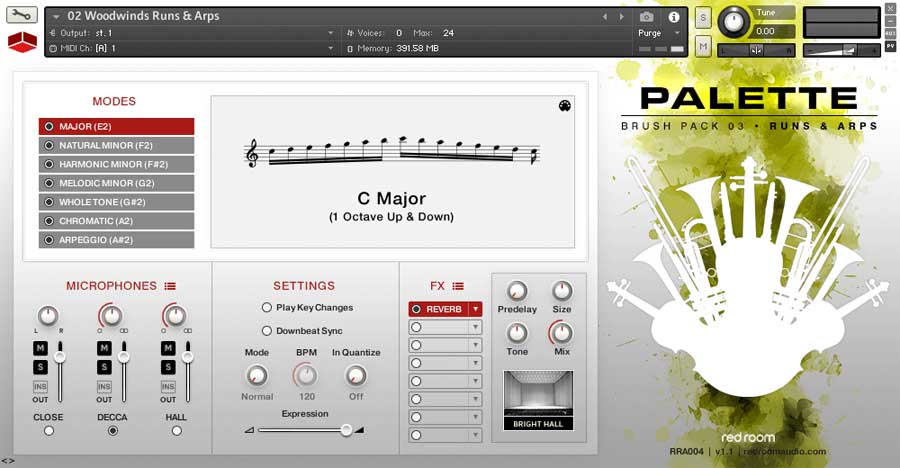This screenshot has width=900, height=468.
Task: Click the reverb Predelay knob
Action: 517,291
